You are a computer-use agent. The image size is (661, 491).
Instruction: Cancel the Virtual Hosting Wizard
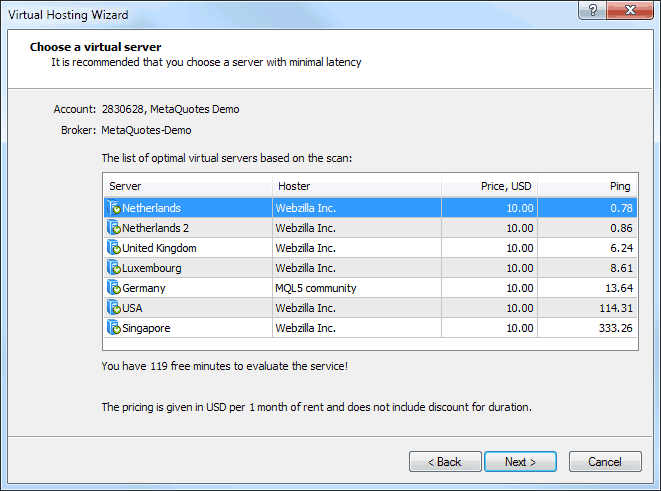click(605, 462)
